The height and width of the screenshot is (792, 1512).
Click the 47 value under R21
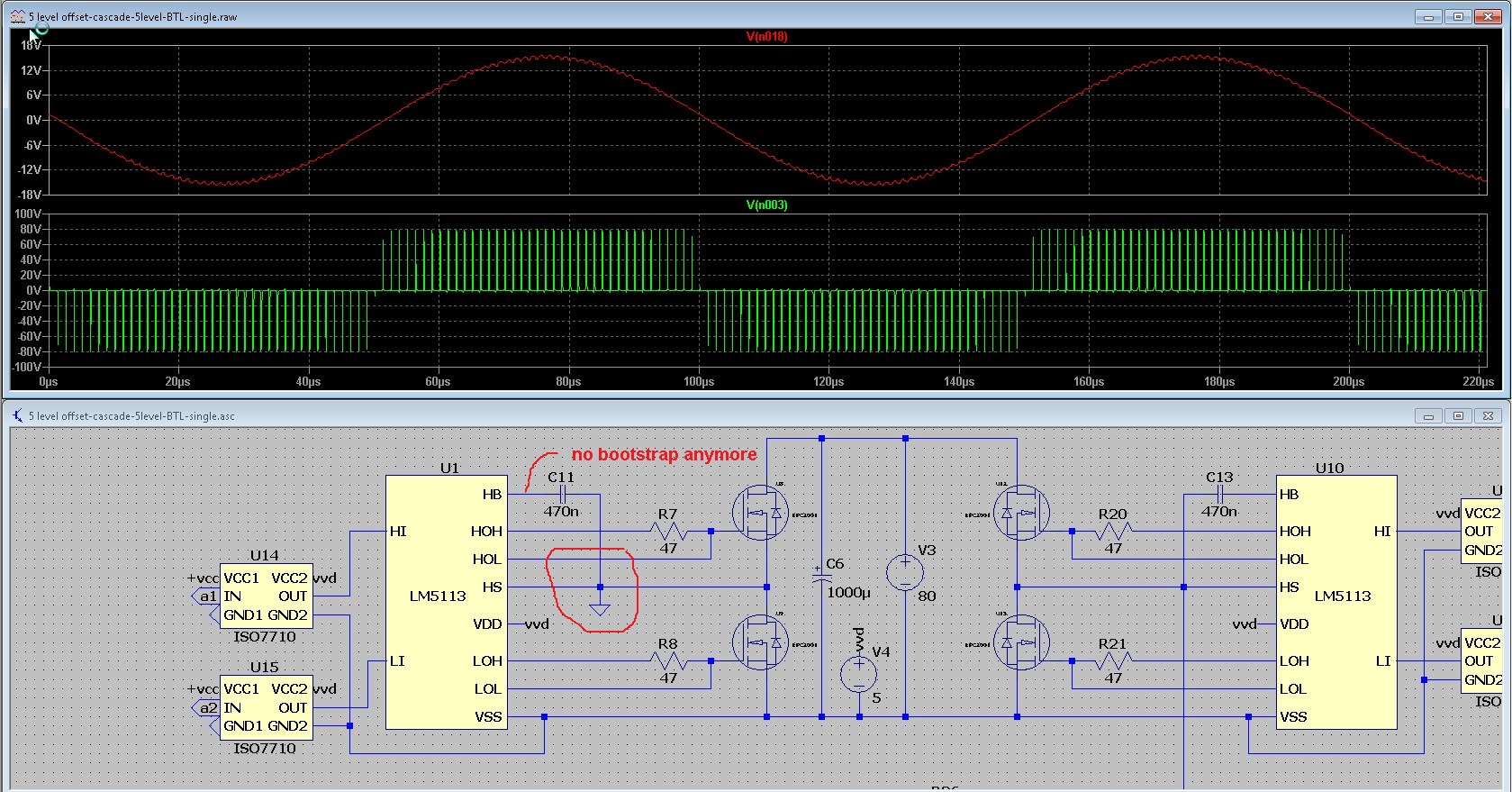pos(1113,678)
